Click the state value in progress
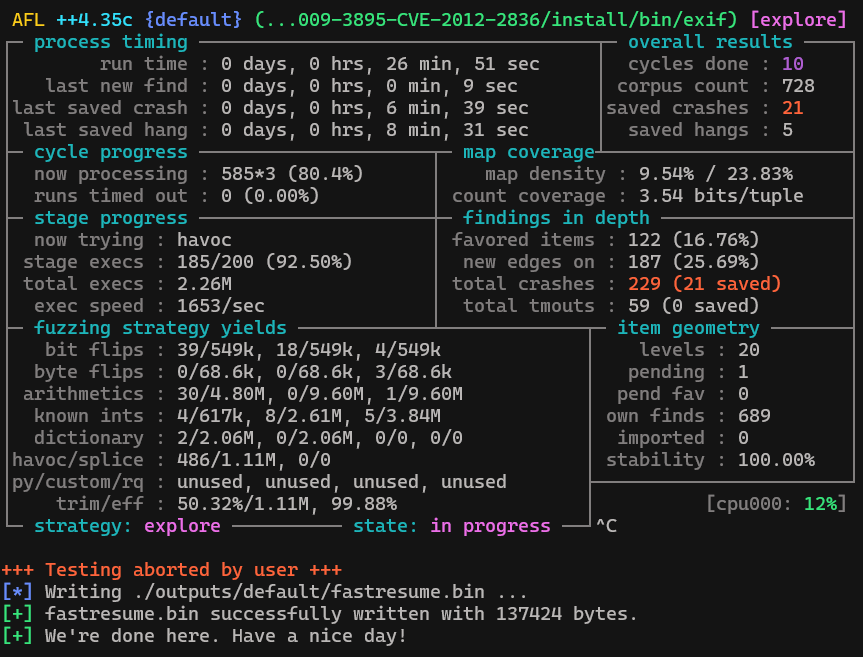 pyautogui.click(x=490, y=526)
